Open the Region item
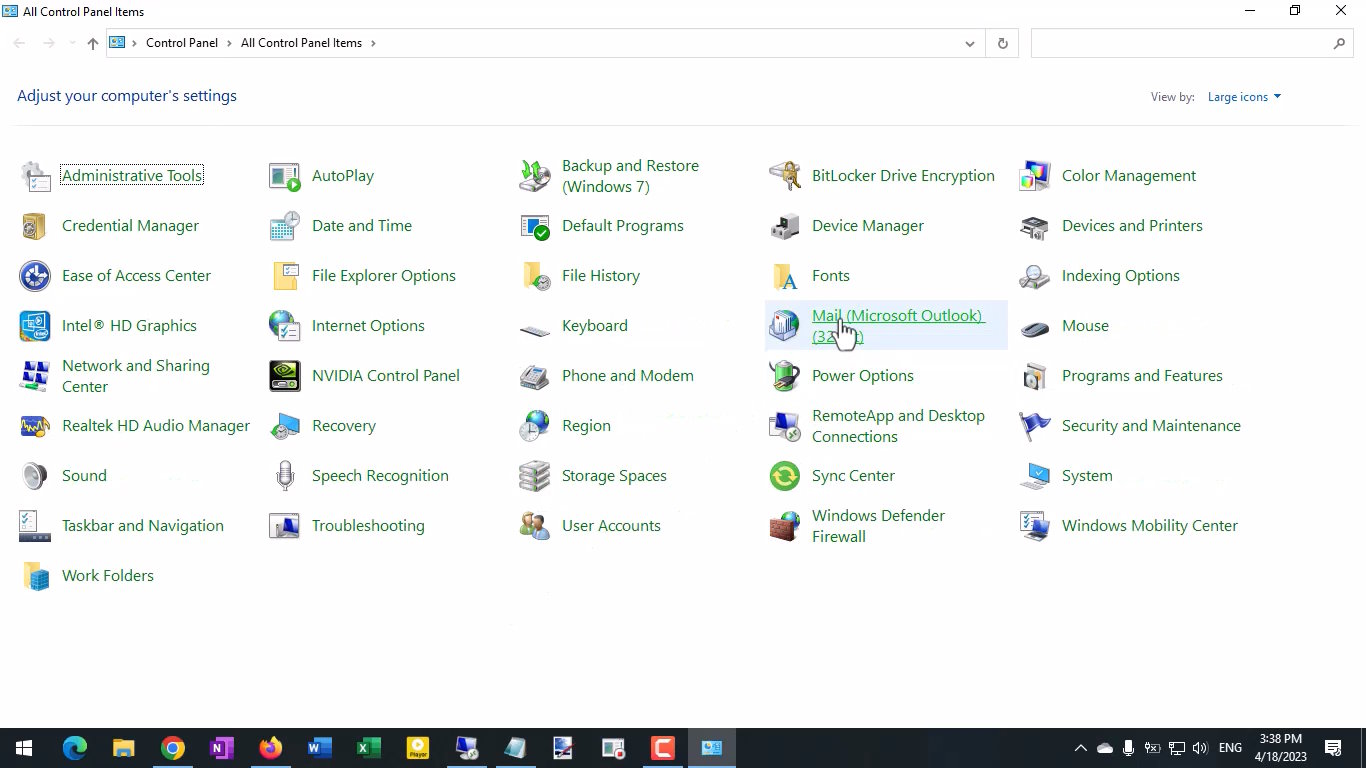The width and height of the screenshot is (1366, 768). coord(565,426)
